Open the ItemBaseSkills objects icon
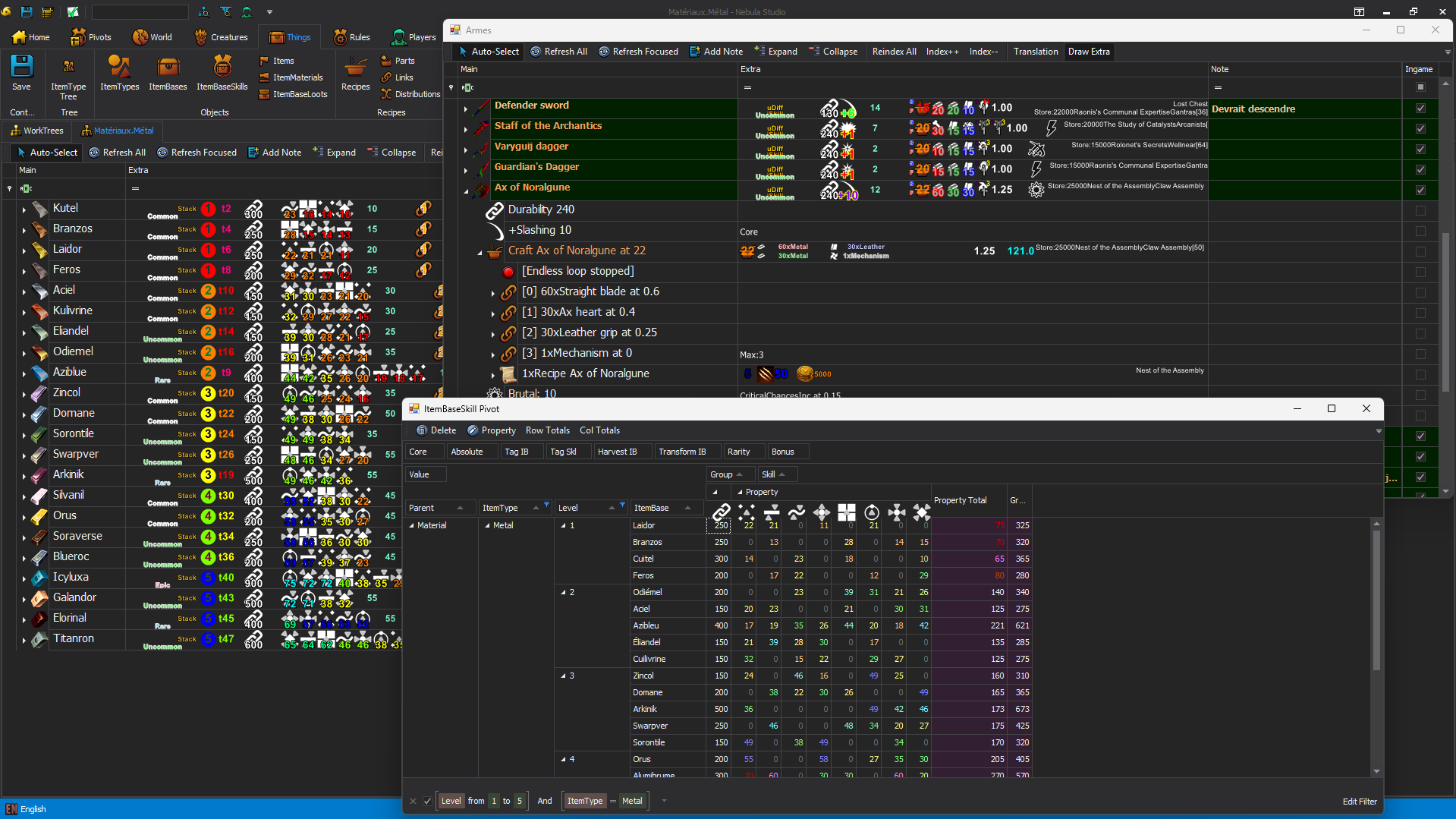The height and width of the screenshot is (819, 1456). (x=222, y=67)
